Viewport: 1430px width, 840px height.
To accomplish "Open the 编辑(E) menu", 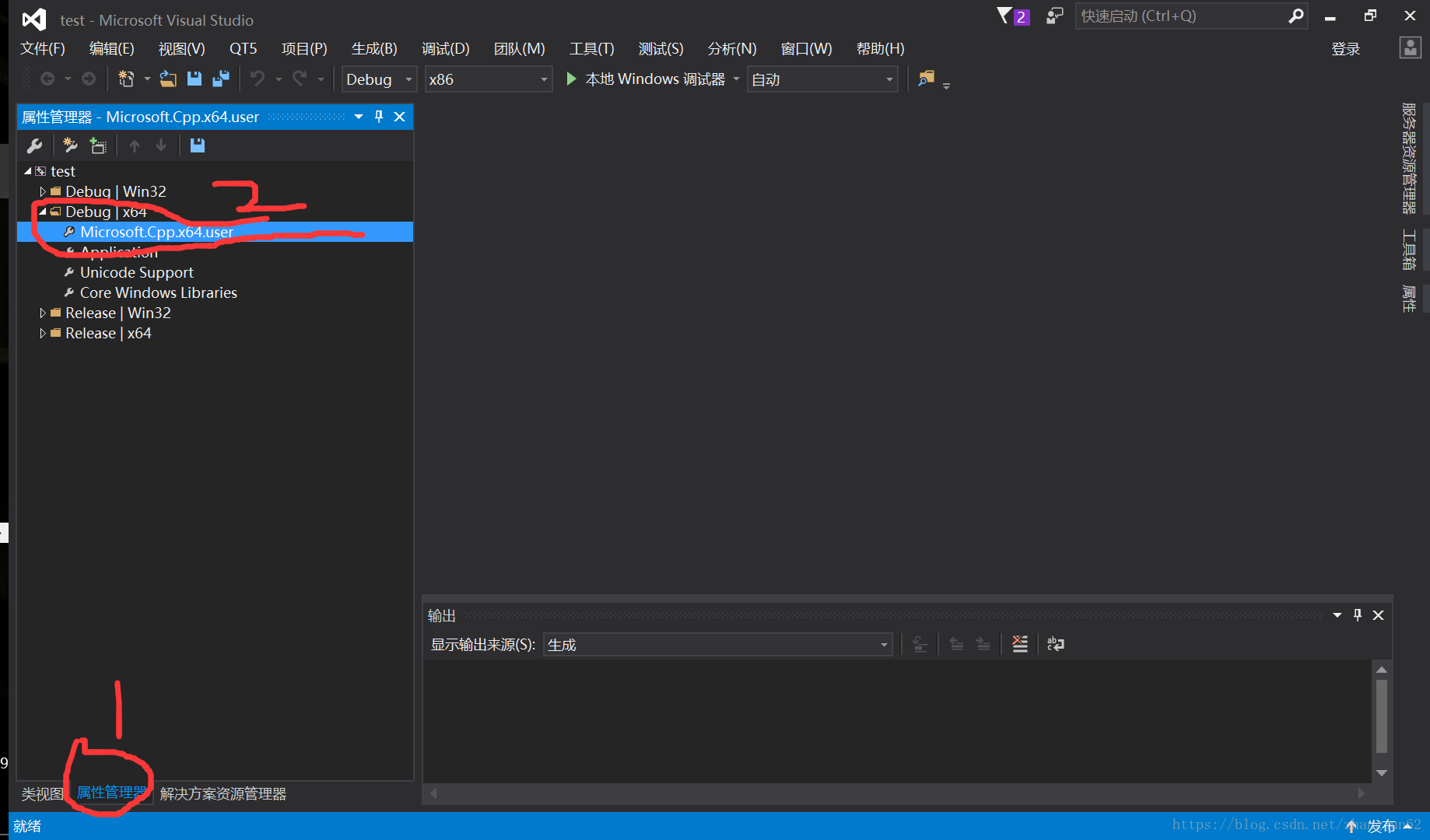I will pyautogui.click(x=112, y=48).
